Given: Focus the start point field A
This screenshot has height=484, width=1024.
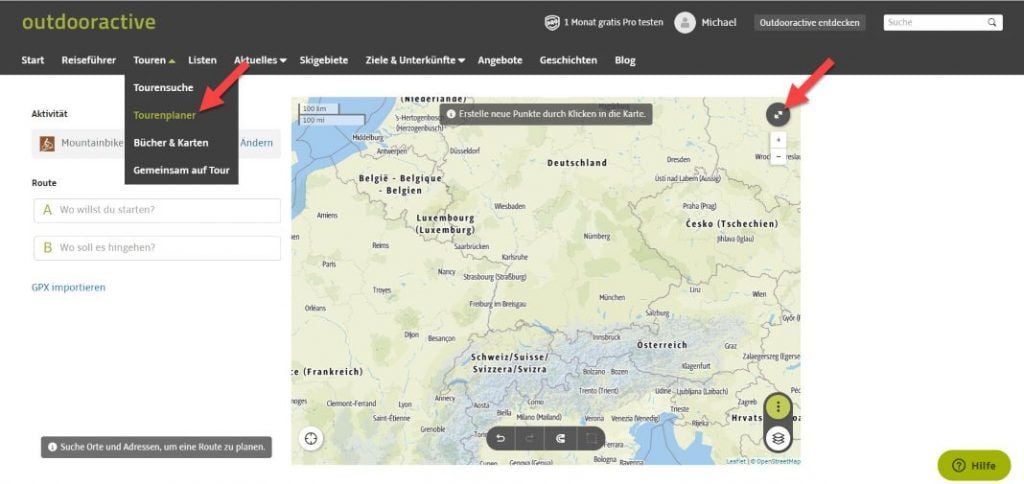Looking at the screenshot, I should 157,210.
